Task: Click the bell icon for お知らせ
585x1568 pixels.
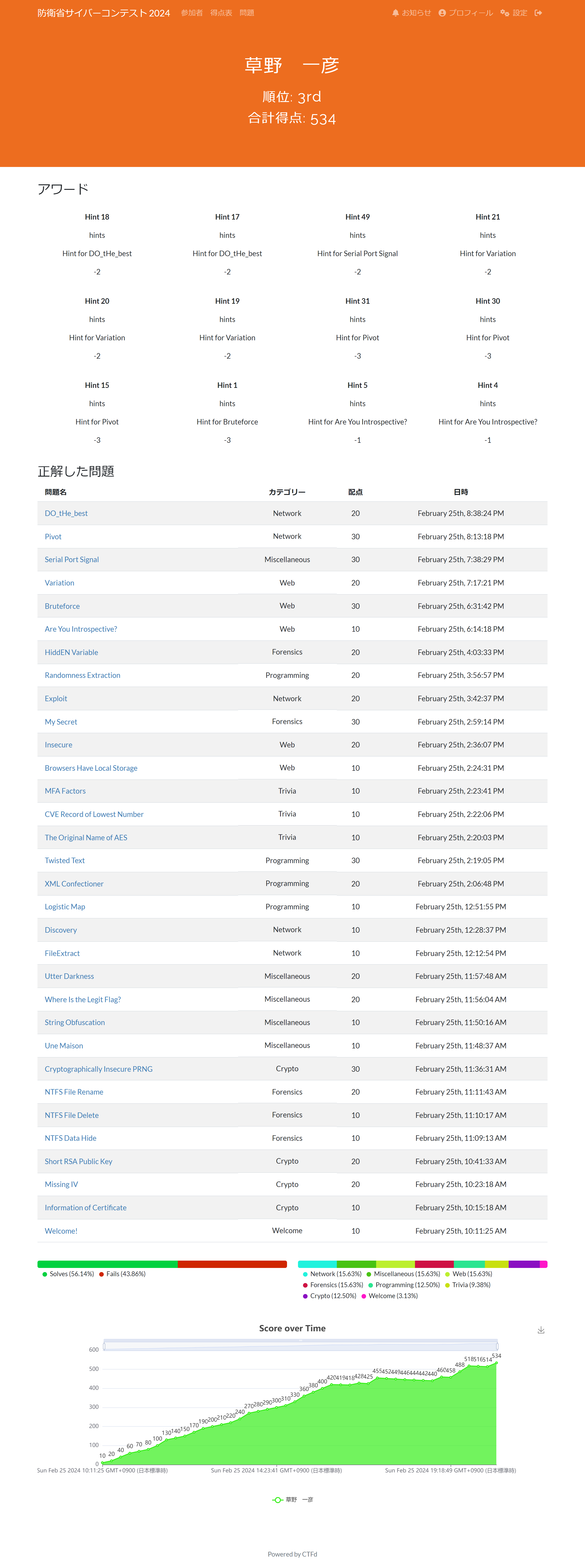Action: point(395,13)
